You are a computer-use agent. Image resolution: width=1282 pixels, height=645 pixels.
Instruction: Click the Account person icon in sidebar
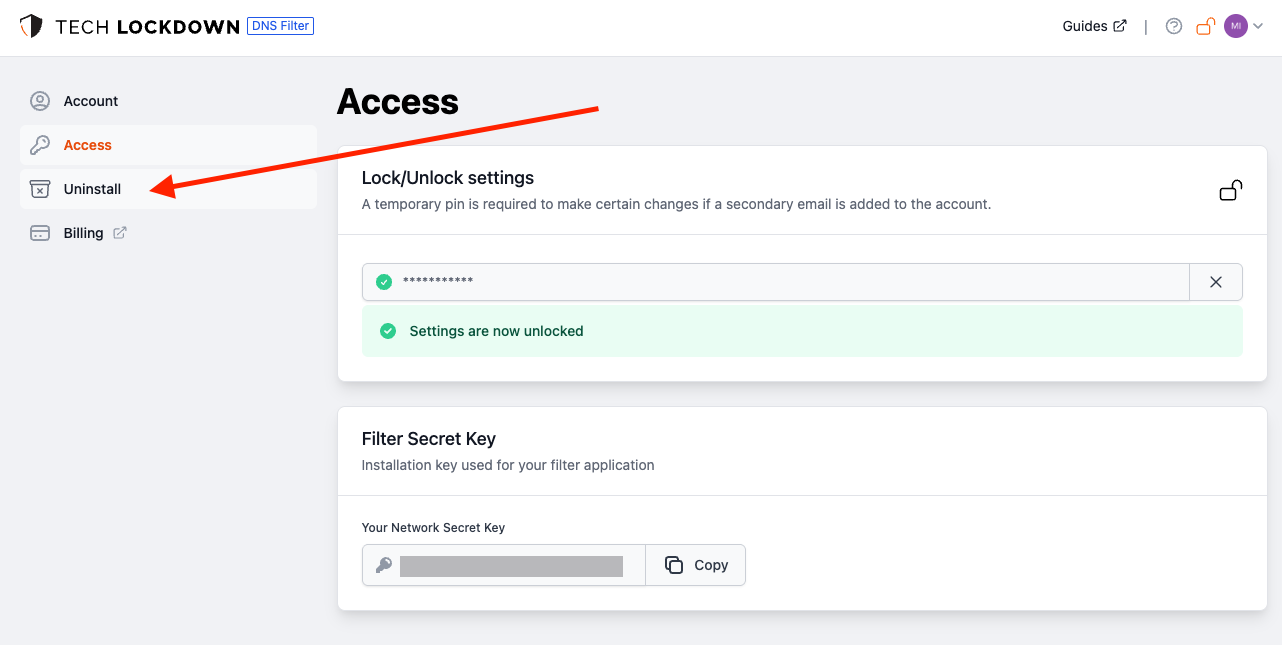(40, 101)
